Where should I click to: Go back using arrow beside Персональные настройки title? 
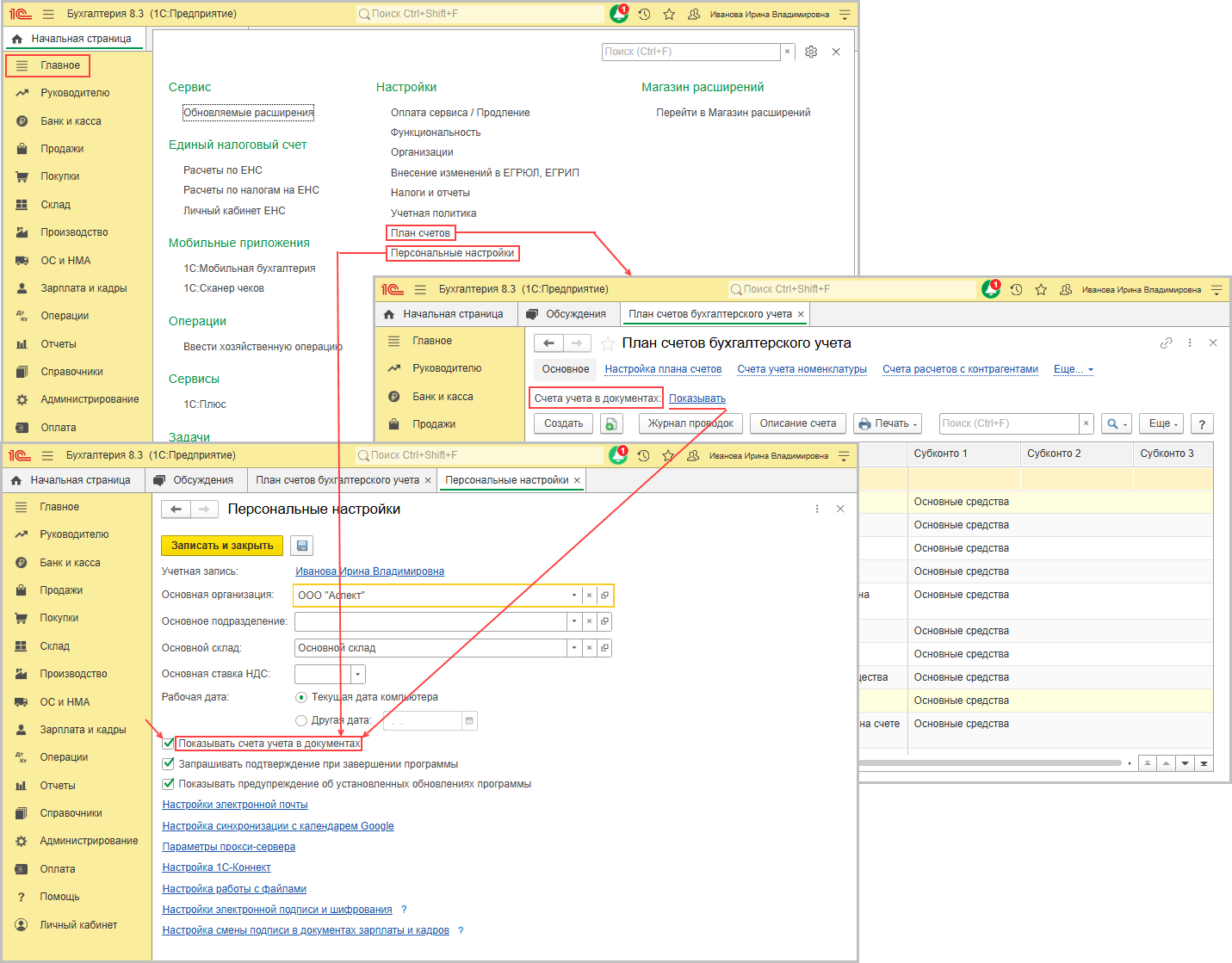pyautogui.click(x=176, y=509)
